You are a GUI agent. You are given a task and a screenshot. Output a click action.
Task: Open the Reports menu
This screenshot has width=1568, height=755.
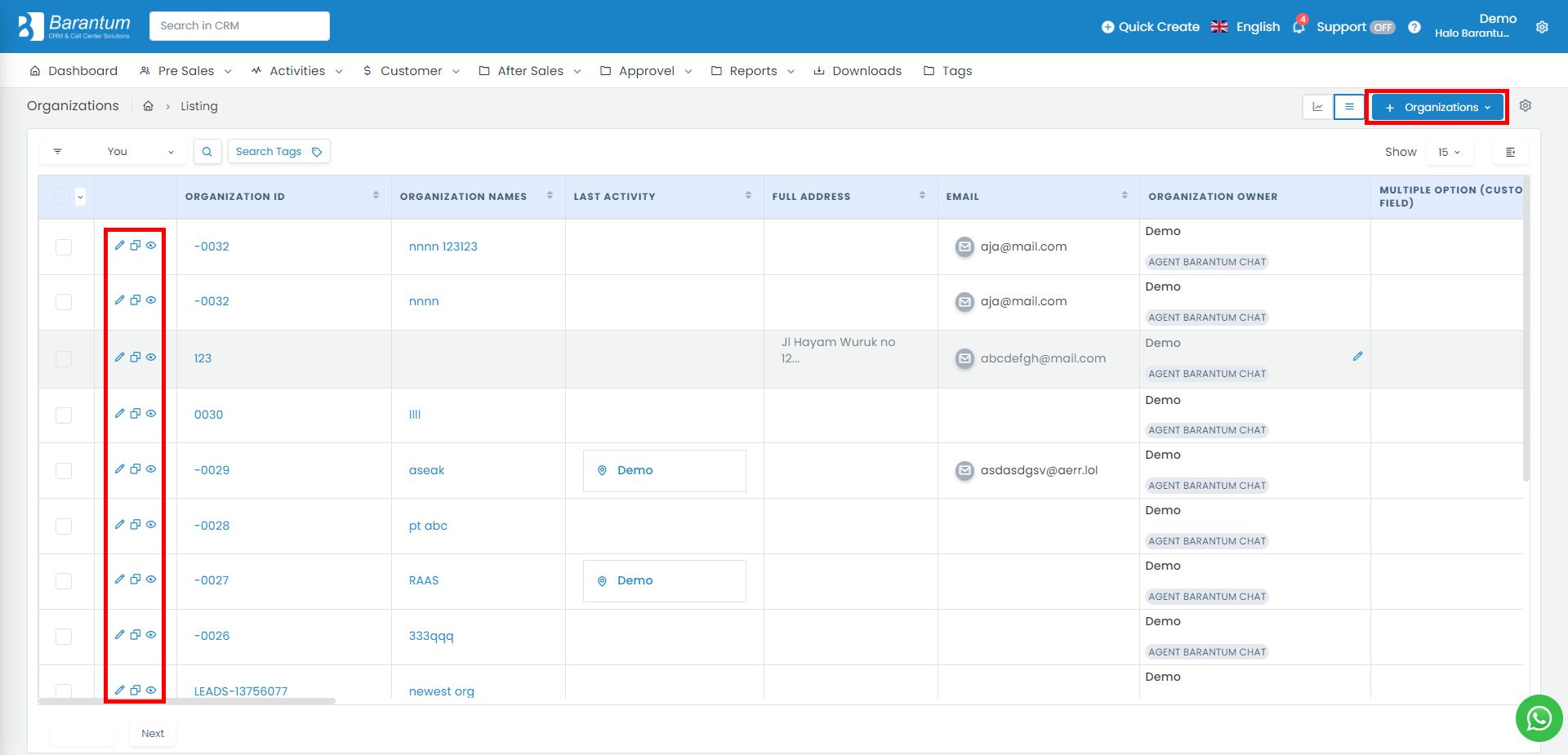[x=752, y=71]
